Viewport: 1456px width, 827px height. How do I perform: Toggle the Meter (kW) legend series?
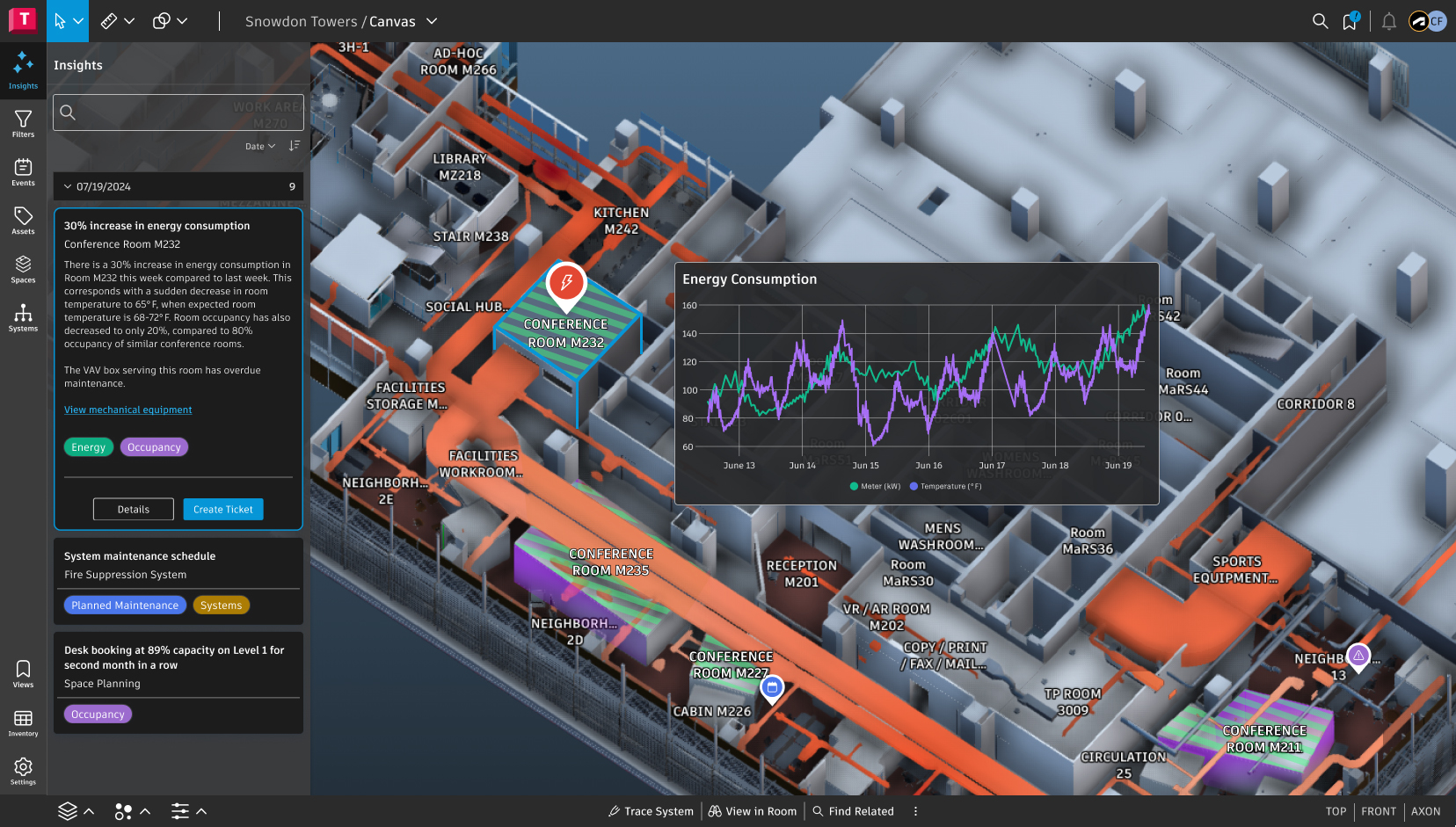pos(876,486)
